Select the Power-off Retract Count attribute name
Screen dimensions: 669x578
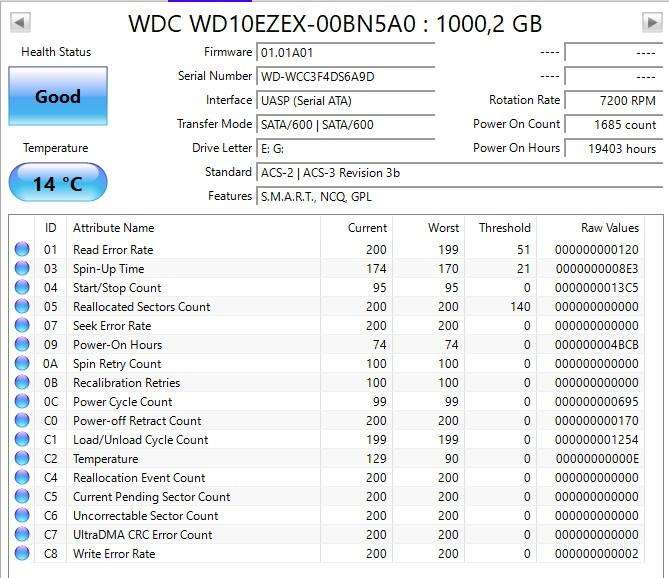(x=137, y=421)
